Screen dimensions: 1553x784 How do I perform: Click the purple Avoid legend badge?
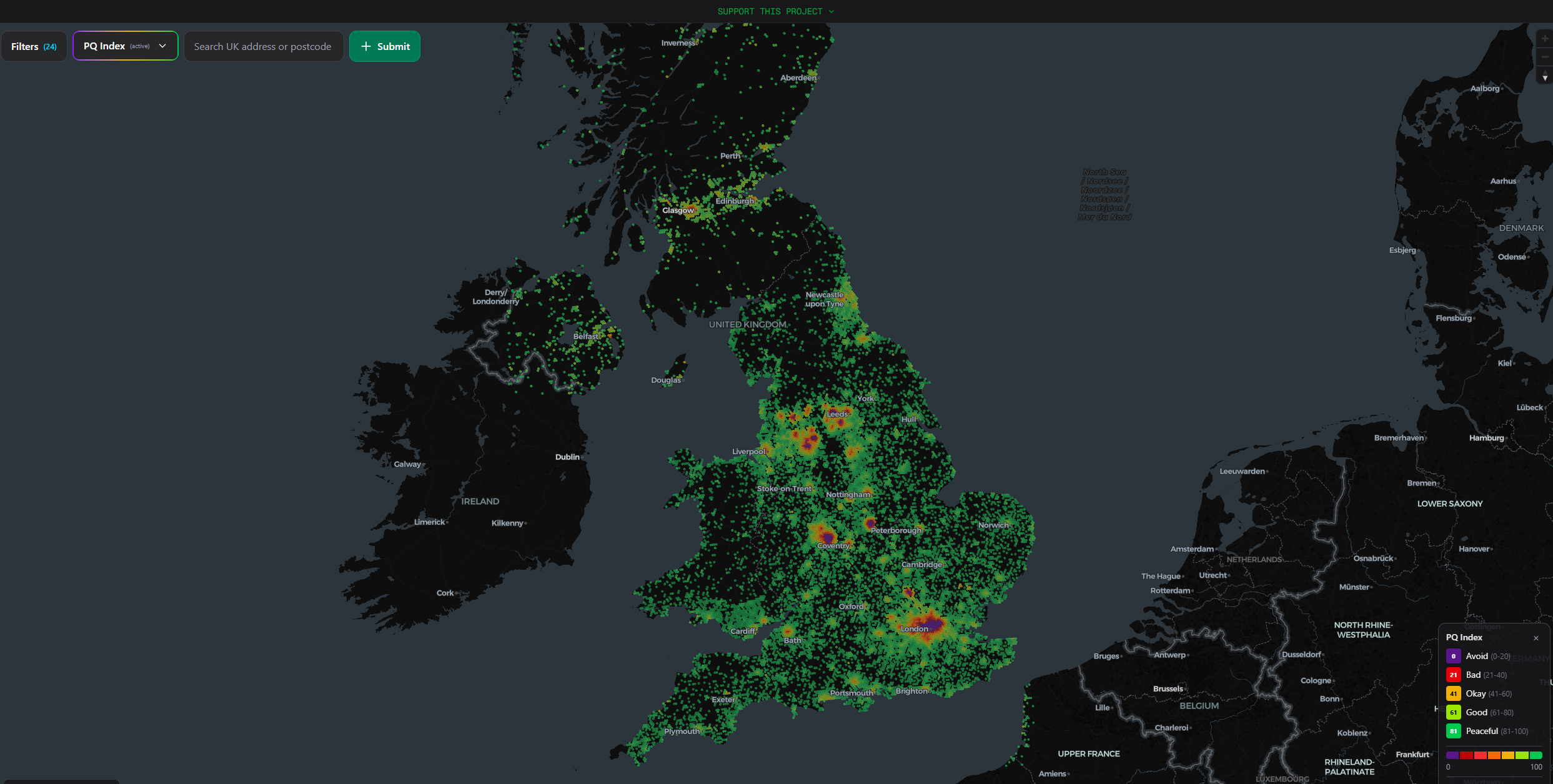pyautogui.click(x=1453, y=656)
